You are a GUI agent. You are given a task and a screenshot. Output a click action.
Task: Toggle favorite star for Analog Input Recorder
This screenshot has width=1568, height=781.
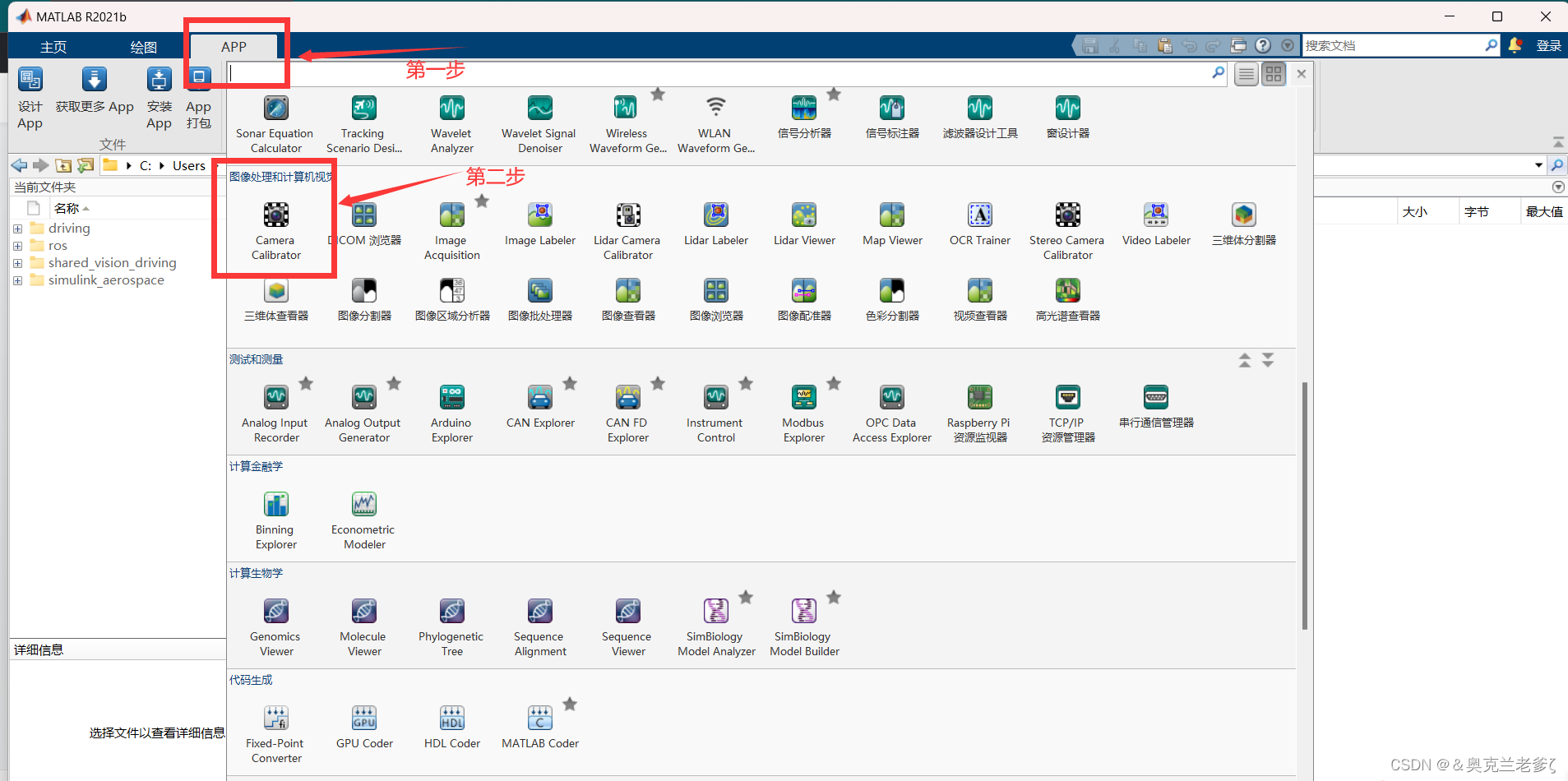[x=306, y=384]
